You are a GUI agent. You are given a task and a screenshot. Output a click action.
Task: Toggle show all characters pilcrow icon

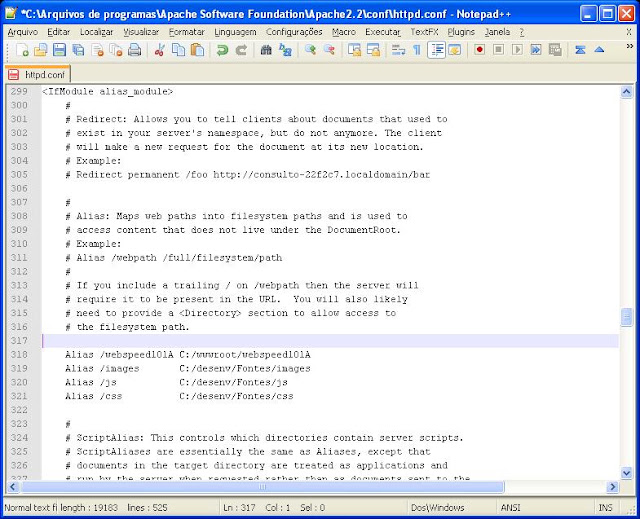click(x=417, y=50)
